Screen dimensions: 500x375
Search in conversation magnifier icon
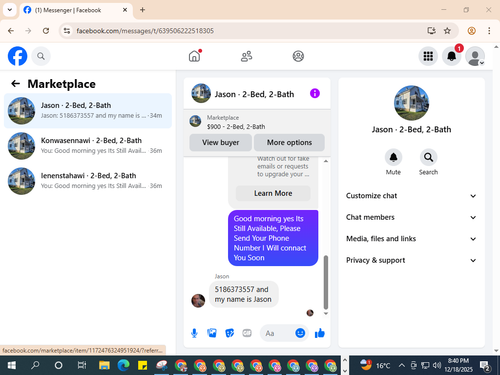(x=428, y=157)
